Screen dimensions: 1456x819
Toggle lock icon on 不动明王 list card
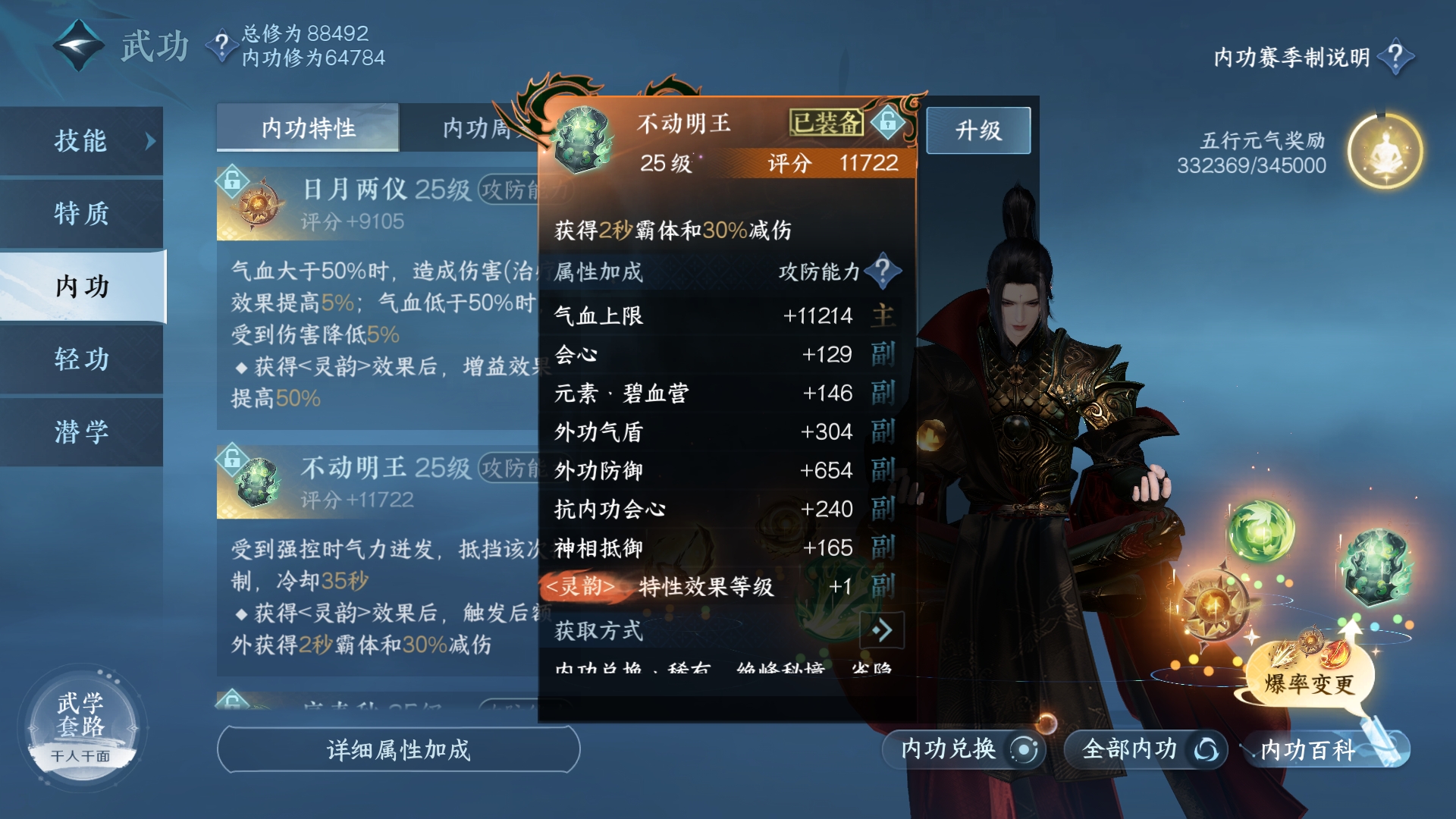coord(232,458)
